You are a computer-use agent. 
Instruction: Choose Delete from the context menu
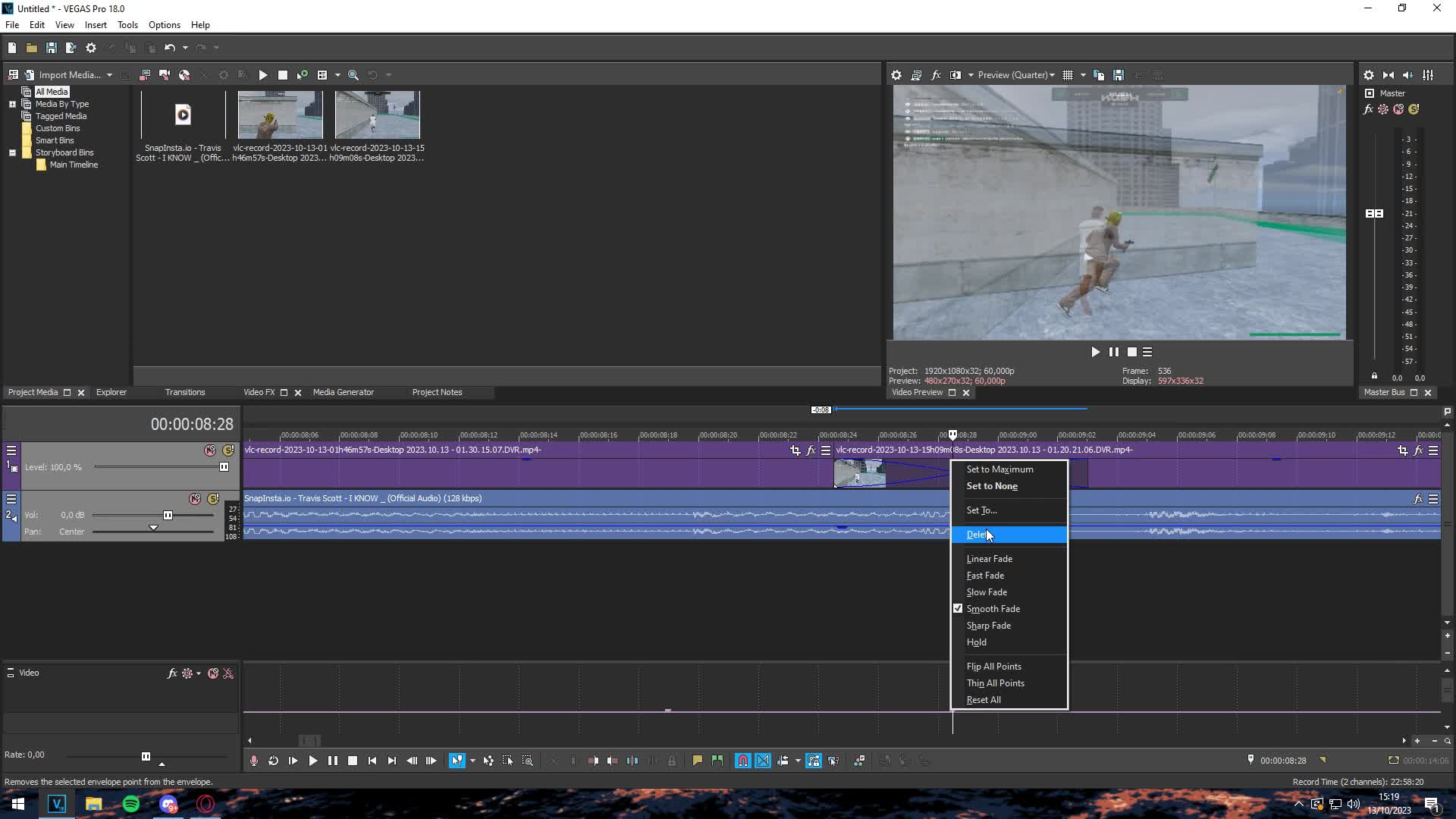point(977,535)
